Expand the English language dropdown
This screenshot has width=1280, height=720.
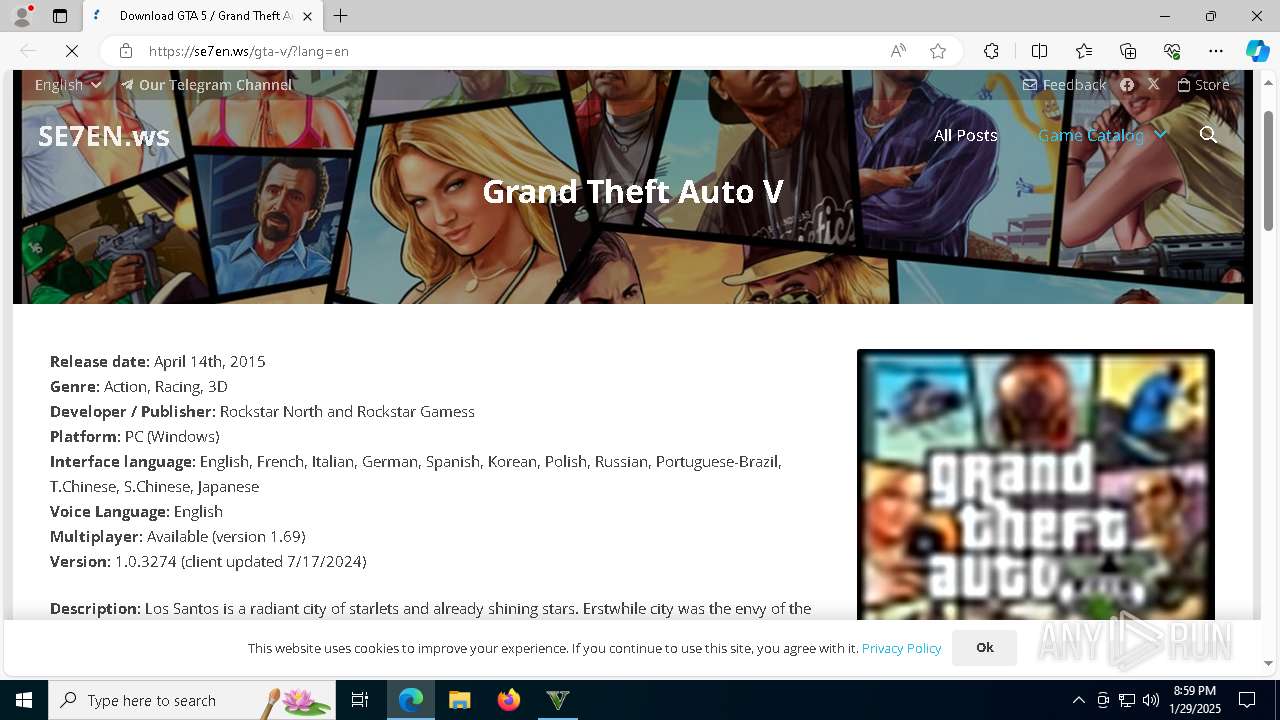pyautogui.click(x=68, y=85)
